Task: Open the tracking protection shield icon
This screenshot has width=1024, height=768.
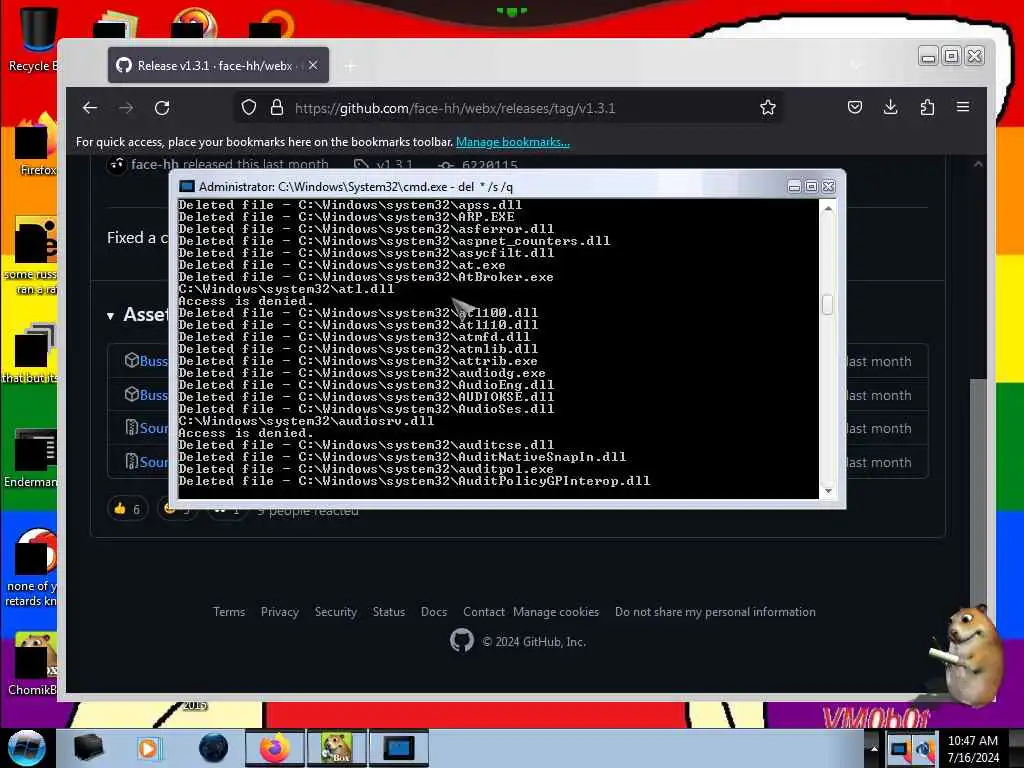Action: [x=249, y=108]
